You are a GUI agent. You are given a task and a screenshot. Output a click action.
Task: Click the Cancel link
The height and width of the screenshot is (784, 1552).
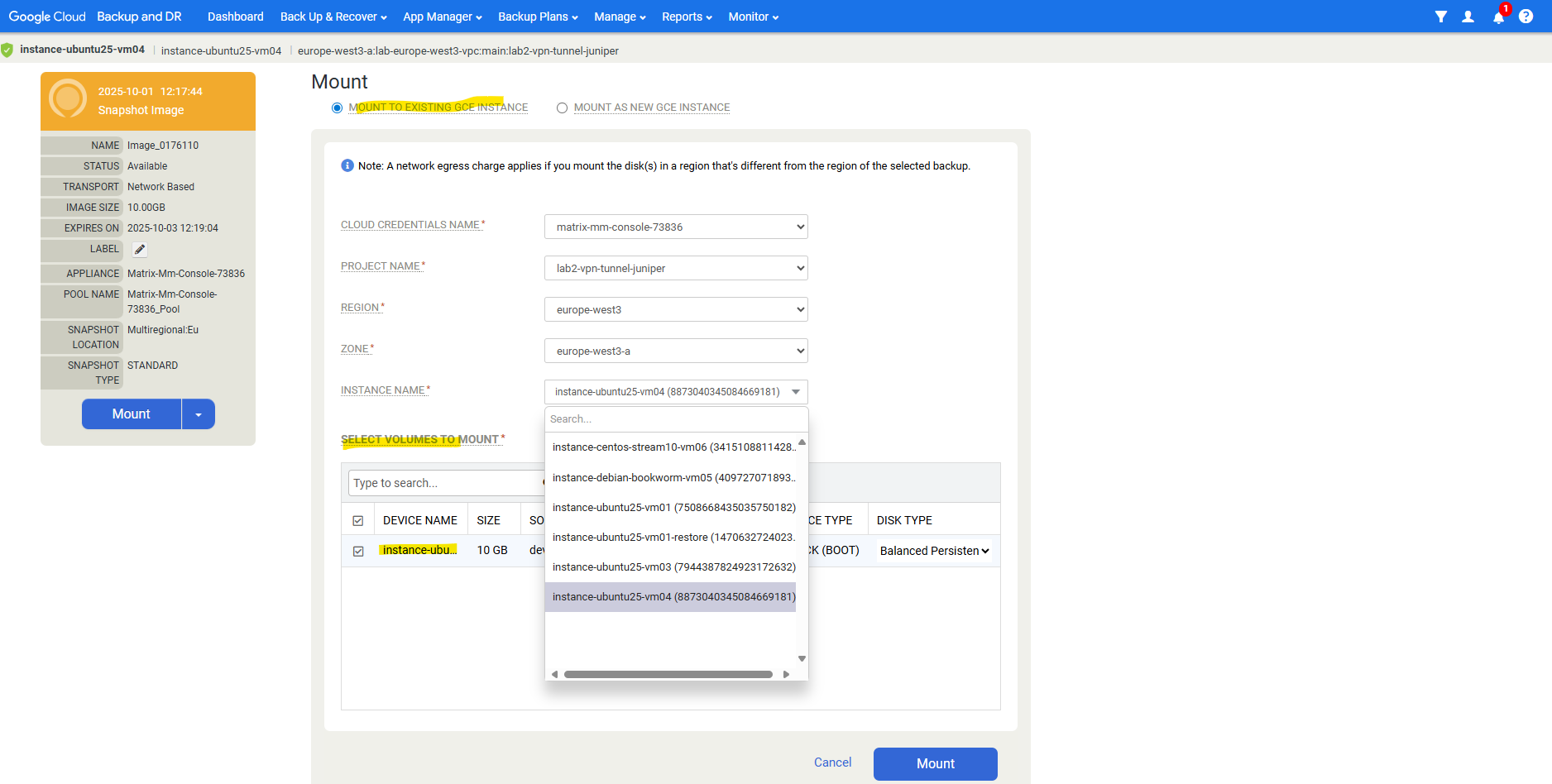coord(832,762)
